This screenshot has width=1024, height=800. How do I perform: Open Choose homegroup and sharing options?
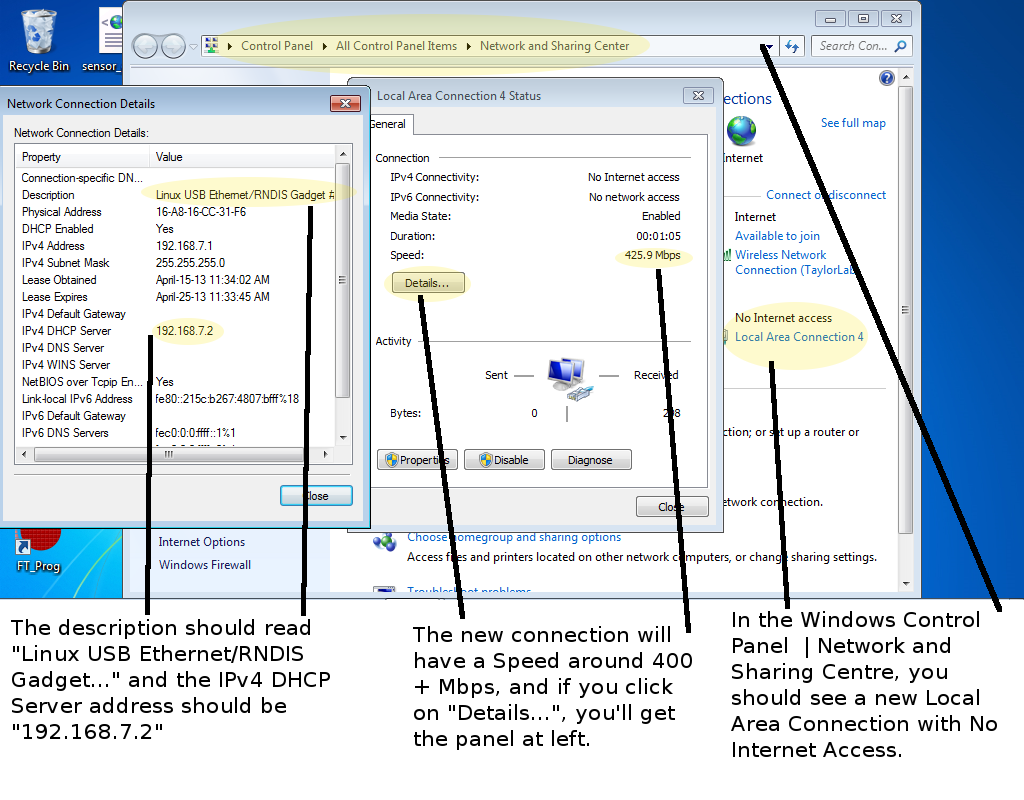514,537
